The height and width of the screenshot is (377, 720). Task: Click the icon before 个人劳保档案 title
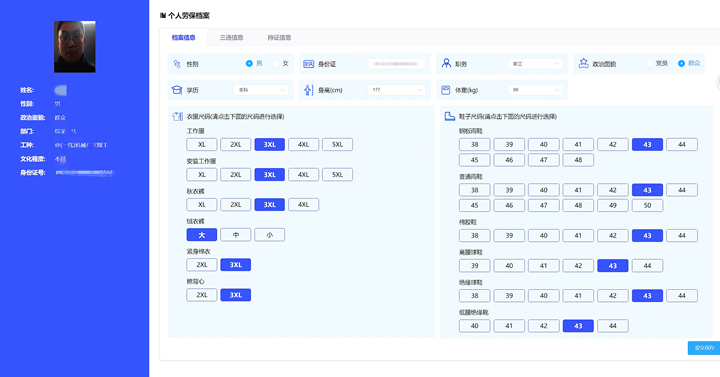click(x=163, y=16)
